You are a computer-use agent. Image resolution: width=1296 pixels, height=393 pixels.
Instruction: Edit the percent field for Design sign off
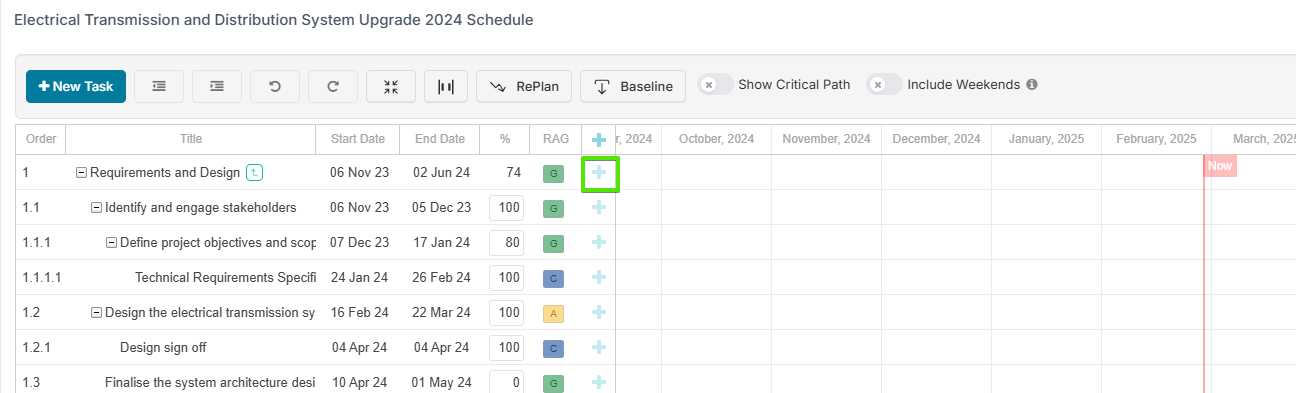(x=506, y=348)
